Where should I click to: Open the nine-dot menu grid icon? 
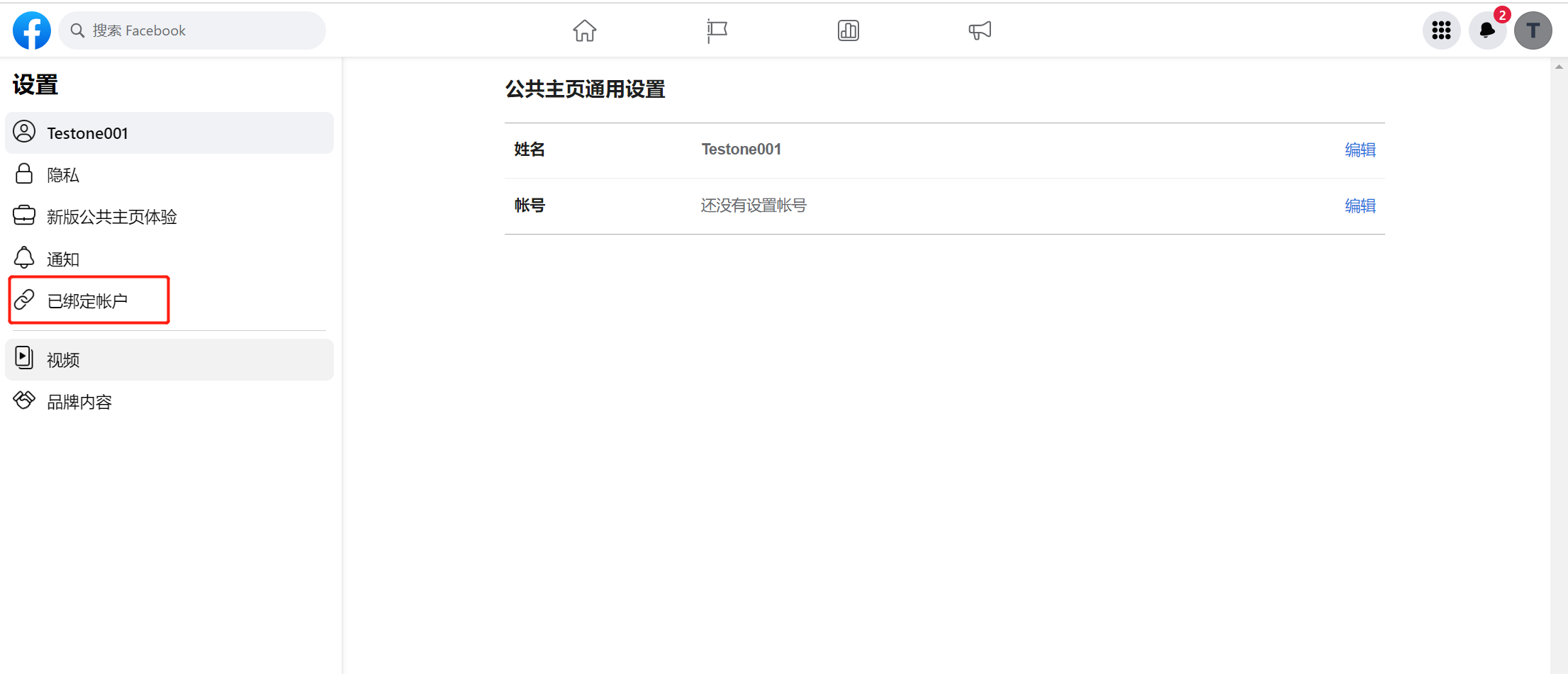1442,30
